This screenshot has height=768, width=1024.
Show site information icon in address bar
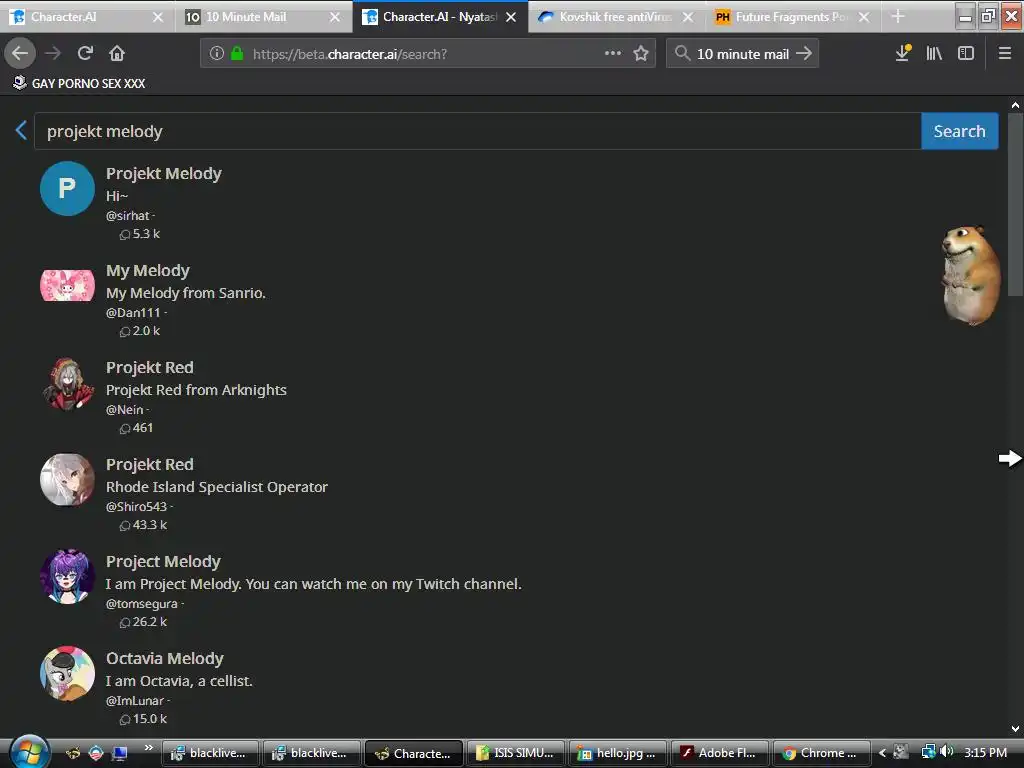coord(217,54)
